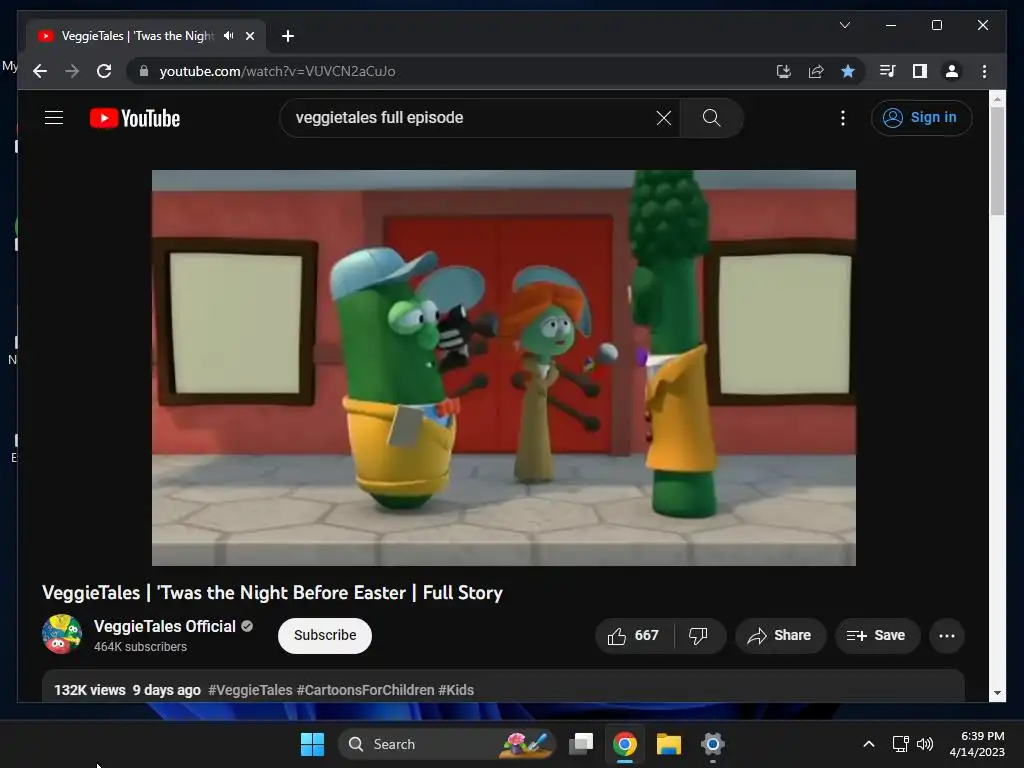Open VeggieTales Official channel avatar
This screenshot has height=768, width=1024.
(x=61, y=634)
